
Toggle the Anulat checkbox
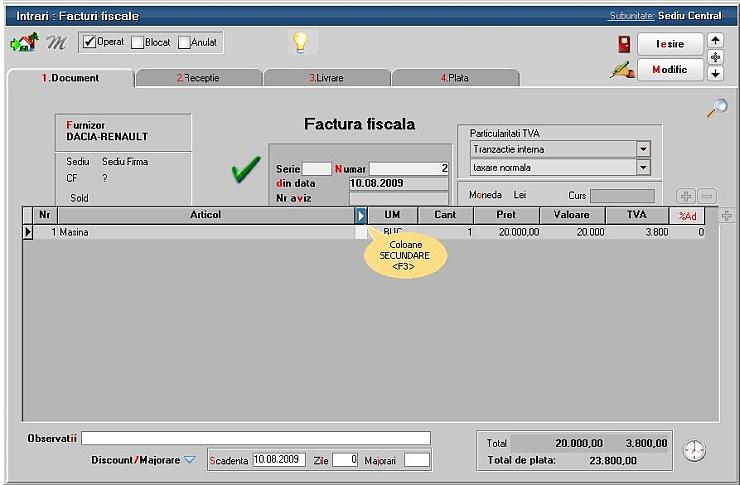(184, 42)
